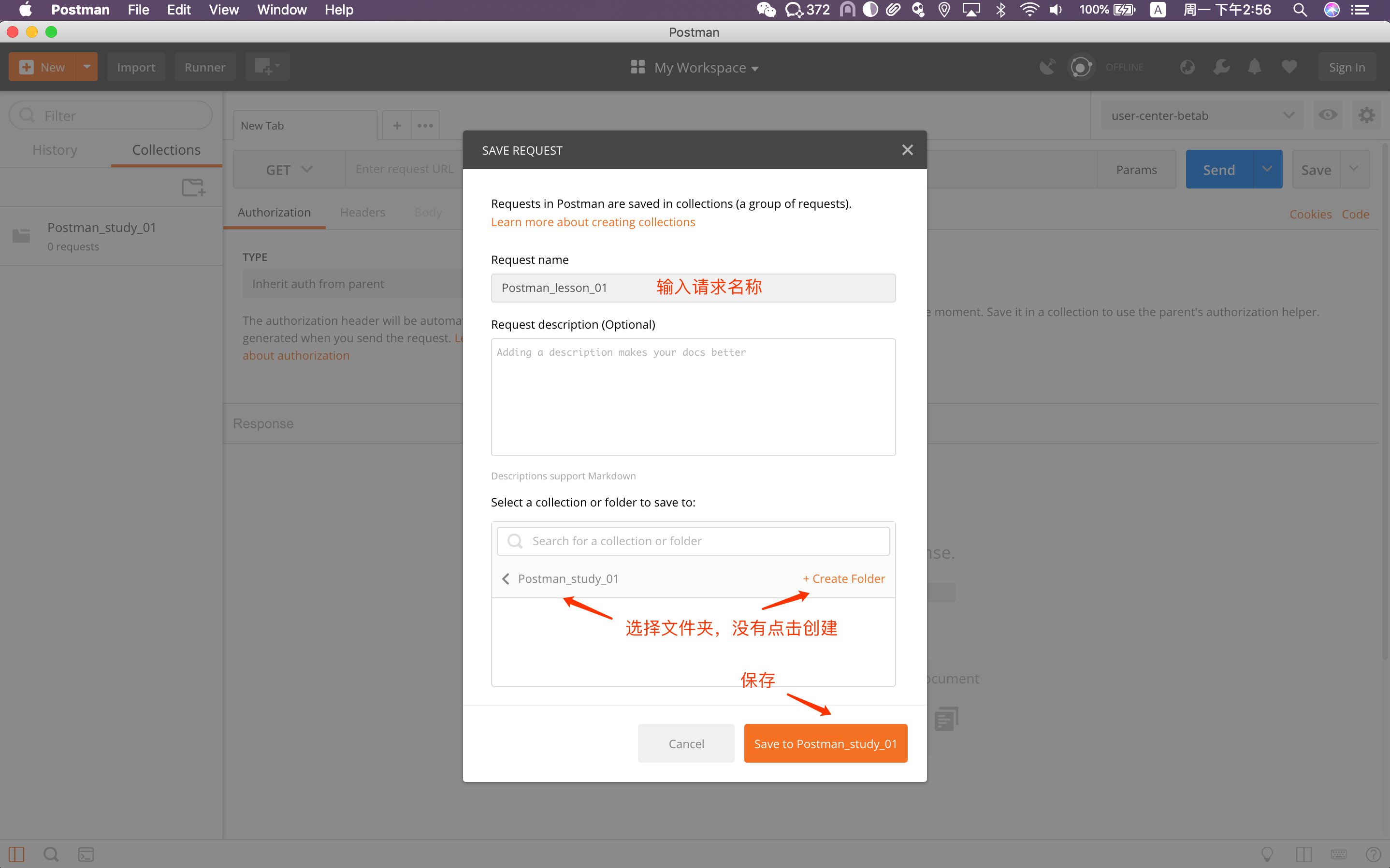Click the Wi-Fi icon in menu bar
The height and width of the screenshot is (868, 1390).
(1029, 10)
